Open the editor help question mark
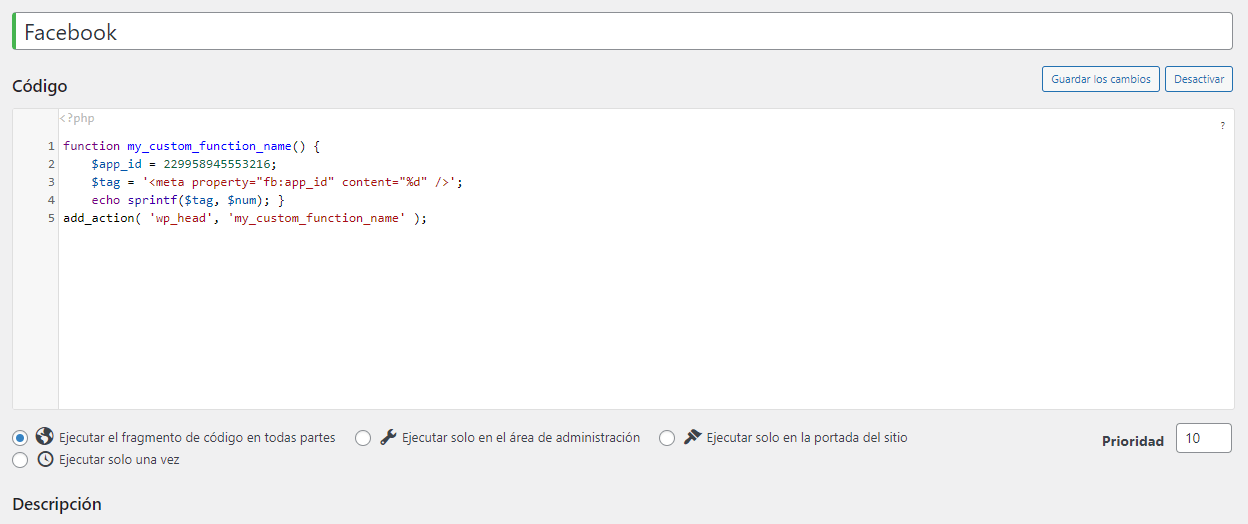The height and width of the screenshot is (524, 1248). pos(1222,126)
